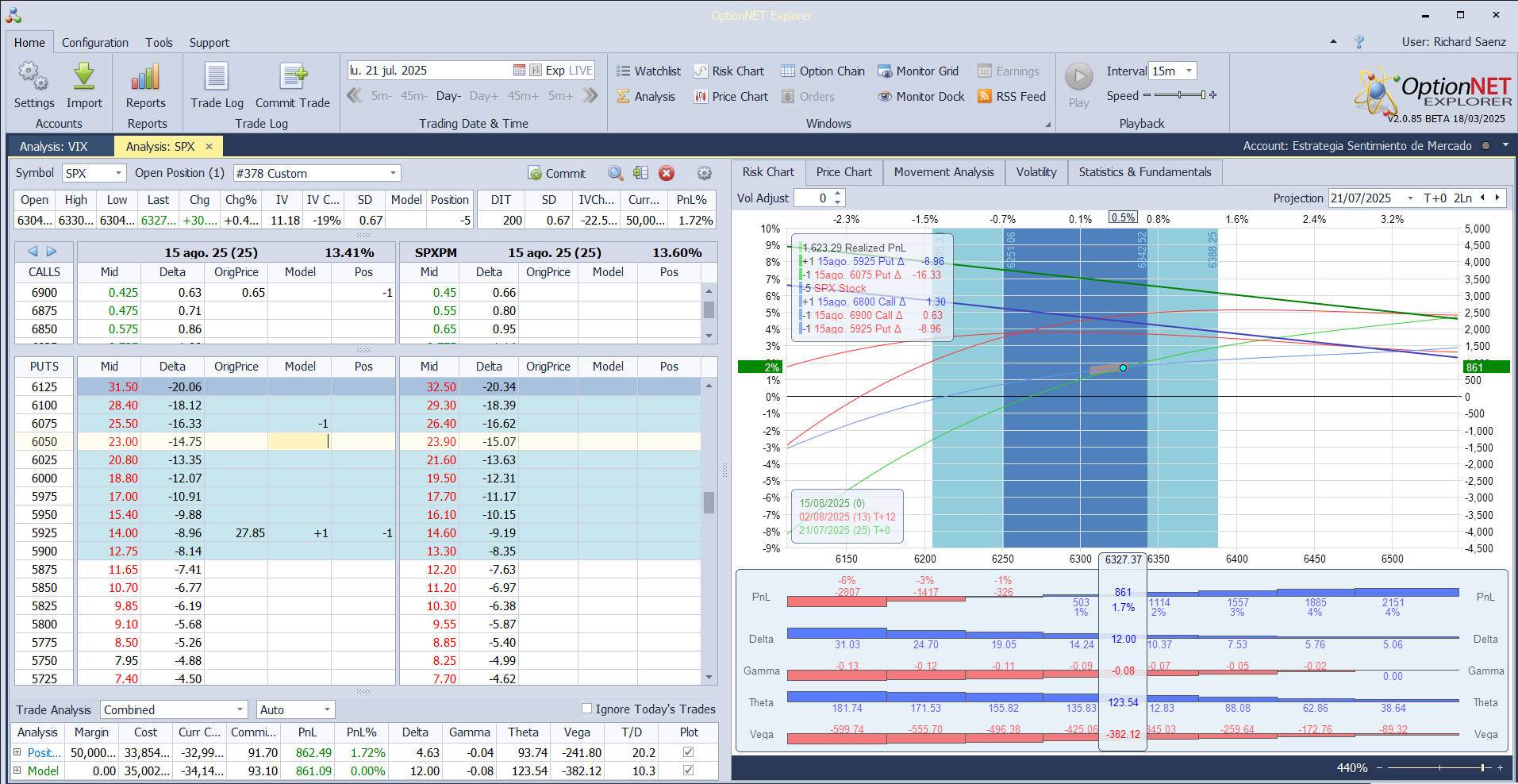The width and height of the screenshot is (1518, 784).
Task: Click the Play playback button
Action: pyautogui.click(x=1078, y=77)
